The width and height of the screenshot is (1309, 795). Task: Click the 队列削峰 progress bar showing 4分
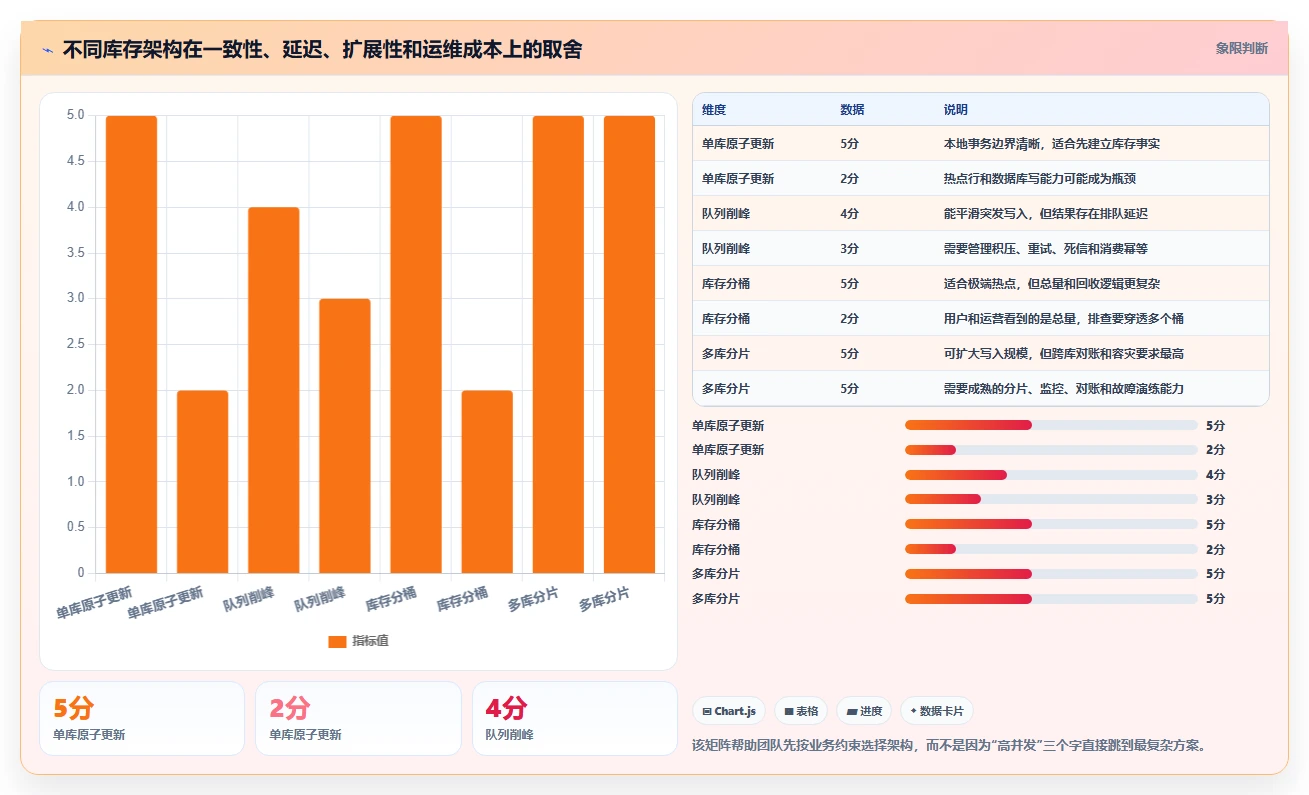tap(1051, 475)
